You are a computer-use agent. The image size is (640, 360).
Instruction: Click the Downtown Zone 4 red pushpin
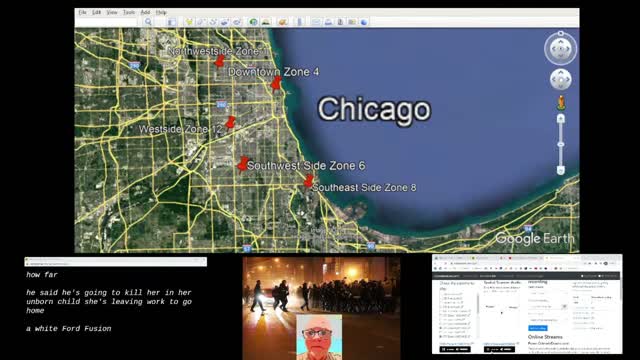pyautogui.click(x=276, y=84)
